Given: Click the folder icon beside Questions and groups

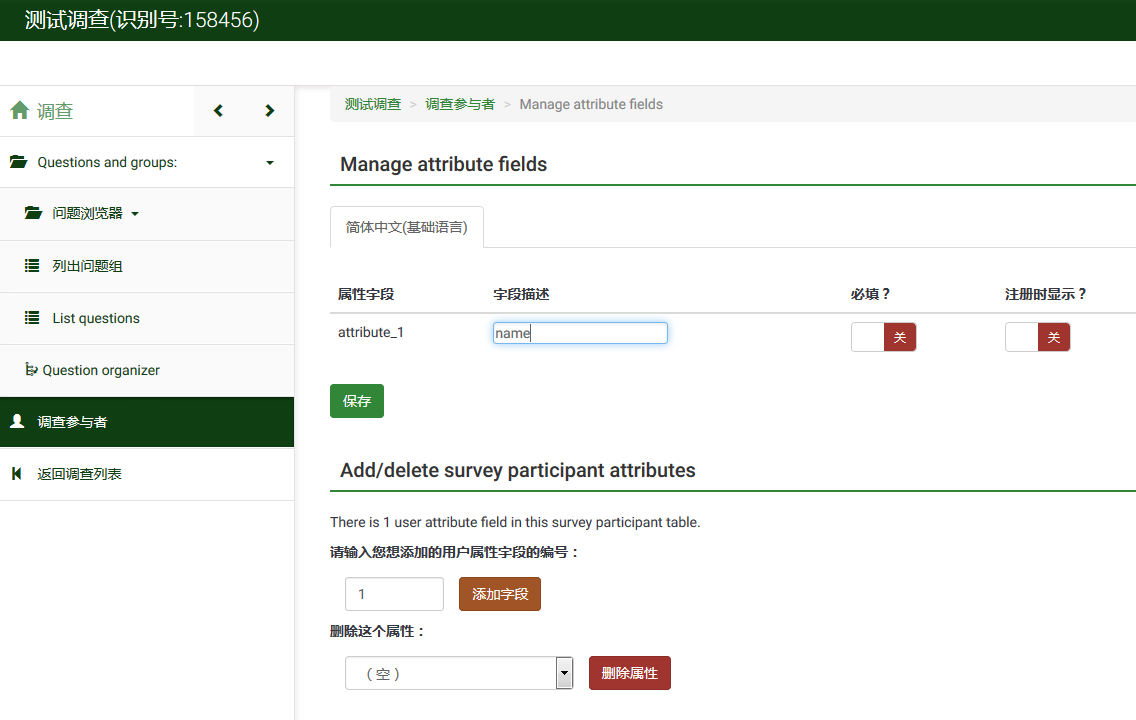Looking at the screenshot, I should click(18, 162).
